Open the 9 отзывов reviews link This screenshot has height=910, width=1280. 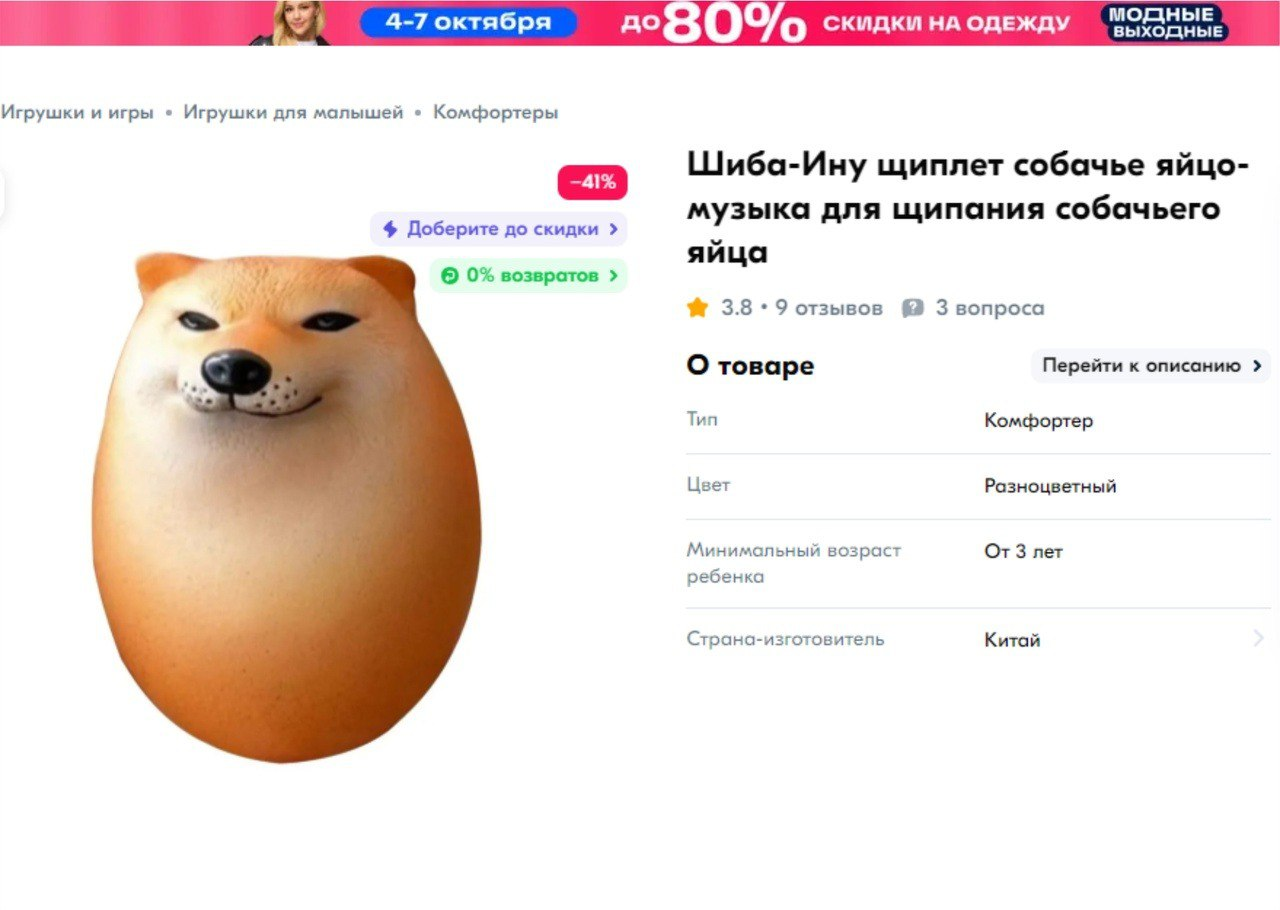click(x=829, y=308)
